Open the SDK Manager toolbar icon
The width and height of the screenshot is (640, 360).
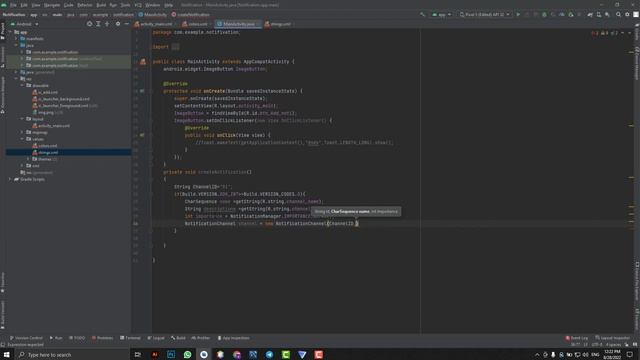coord(607,15)
